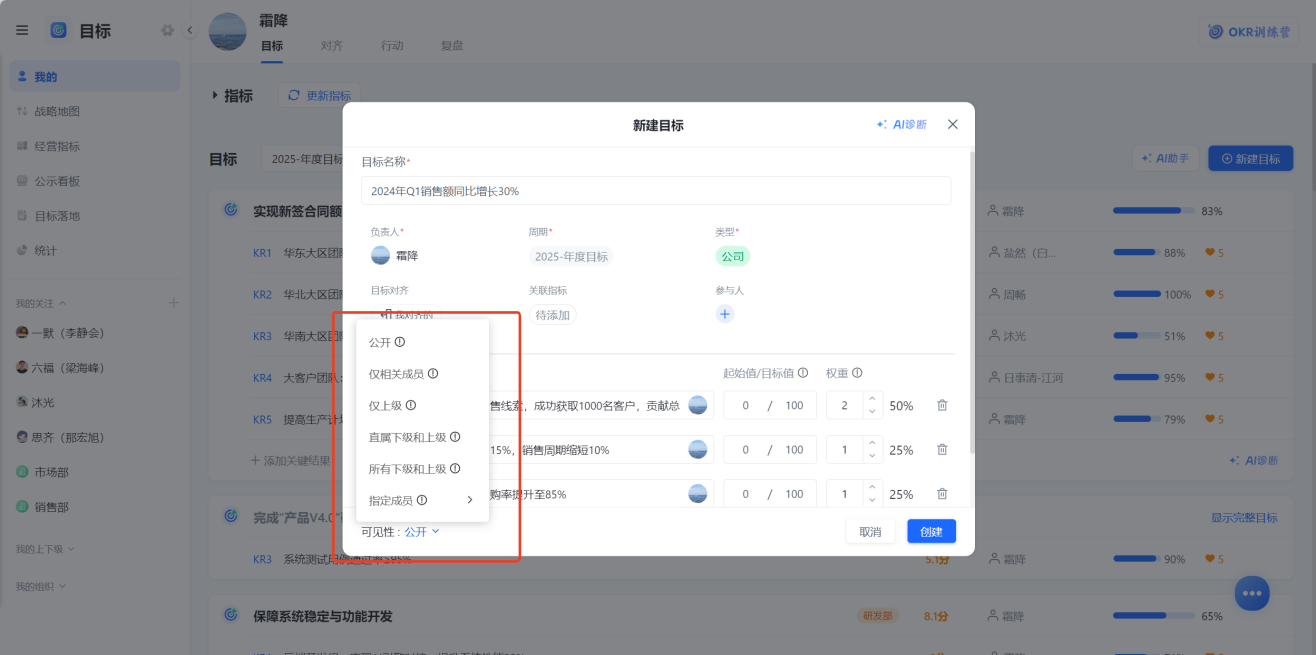
Task: Click info icon next to 仅相关成员
Action: click(433, 374)
